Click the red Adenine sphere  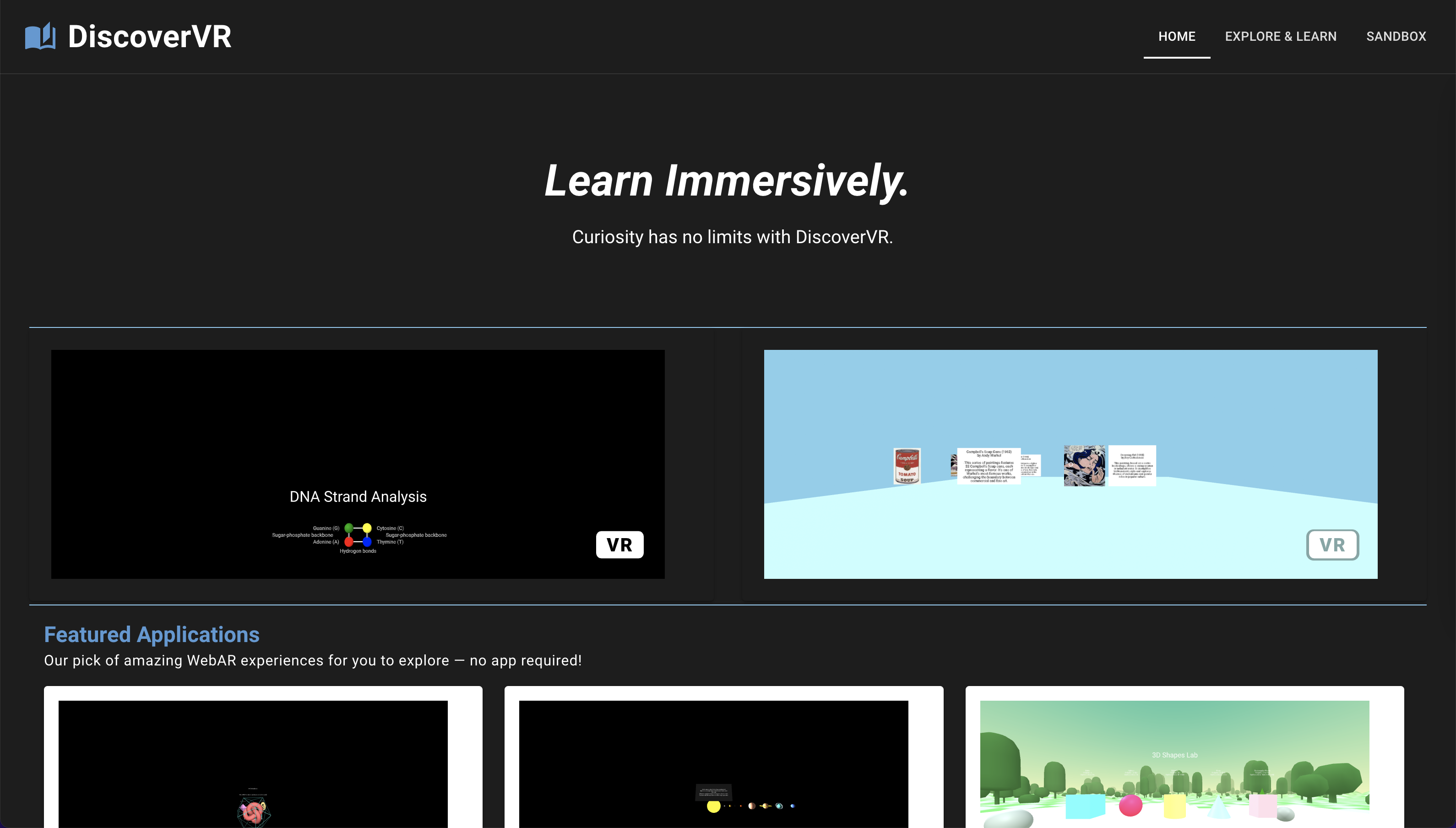click(x=349, y=541)
